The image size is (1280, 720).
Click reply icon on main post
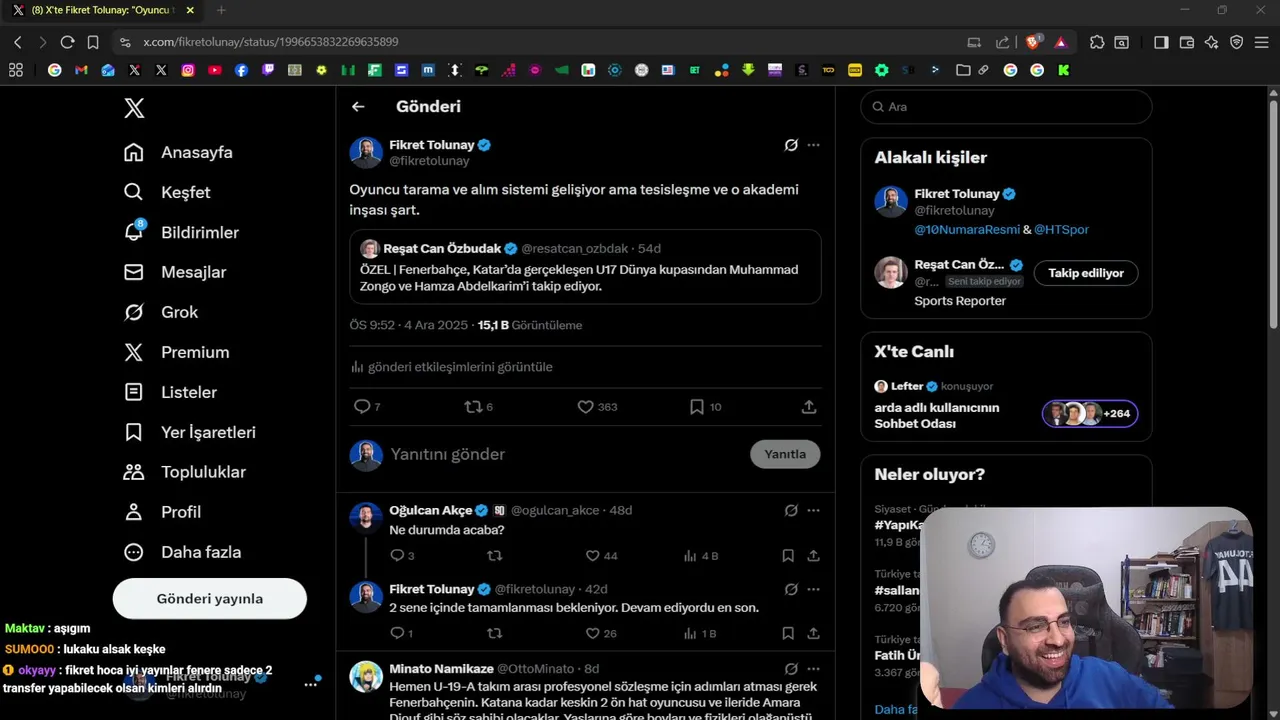point(362,406)
